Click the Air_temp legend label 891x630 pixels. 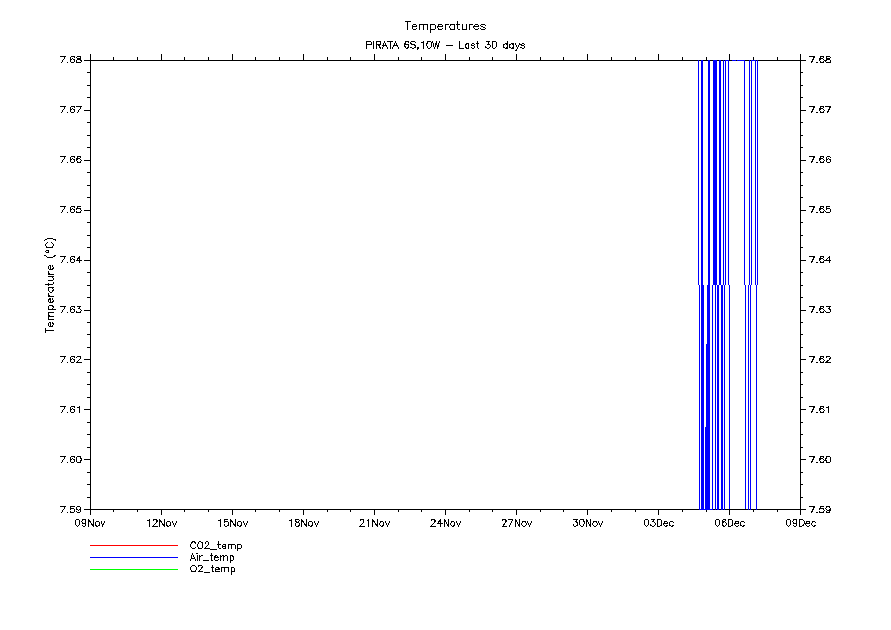click(x=212, y=558)
